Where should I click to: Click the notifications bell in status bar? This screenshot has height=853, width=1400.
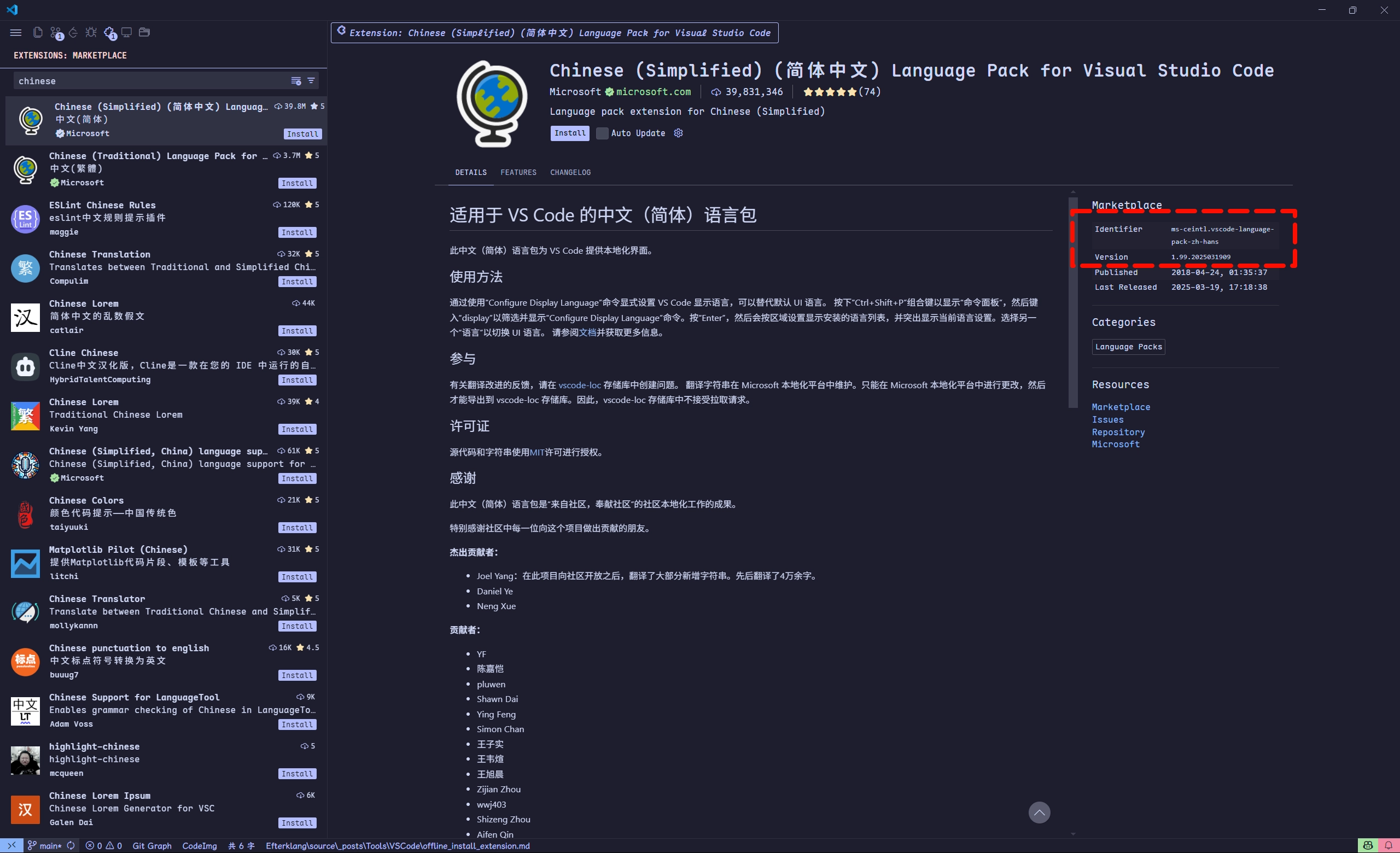click(x=1389, y=845)
